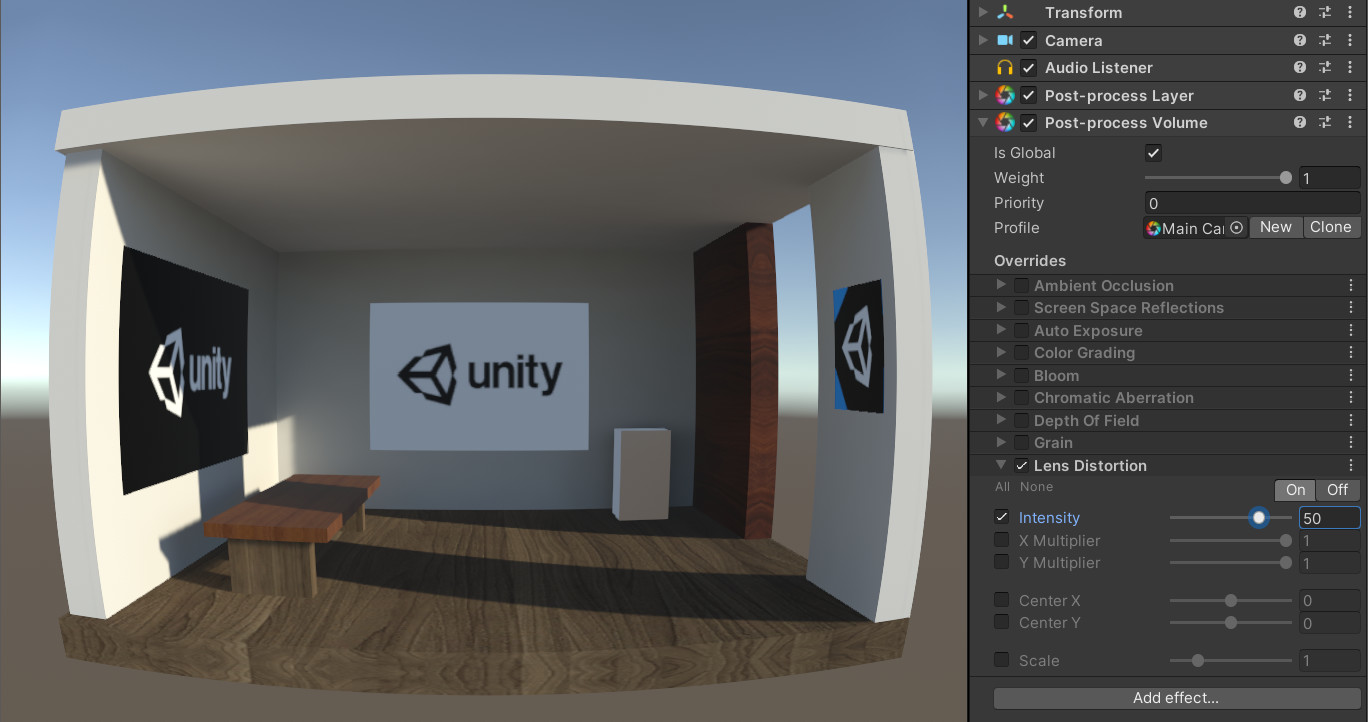Open Post-process Volume options menu
The height and width of the screenshot is (722, 1368).
coord(1351,123)
